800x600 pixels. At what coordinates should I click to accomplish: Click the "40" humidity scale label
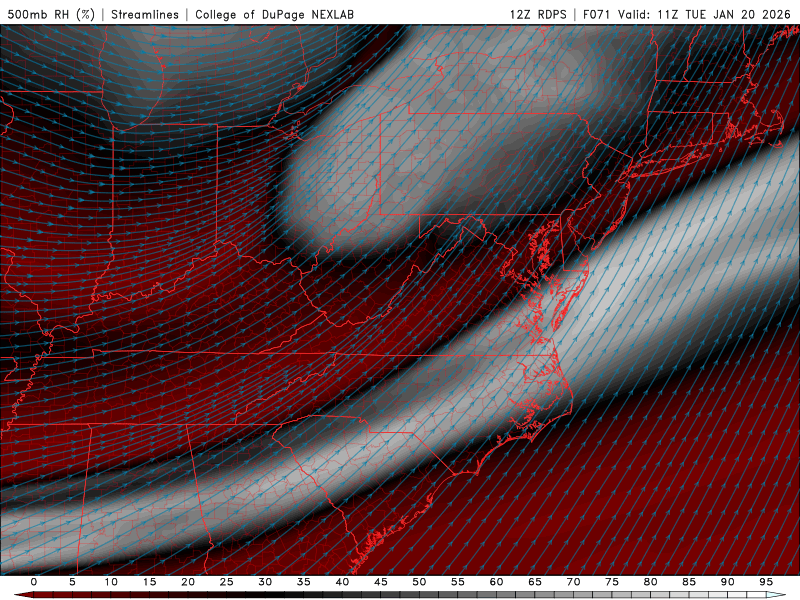tap(342, 582)
